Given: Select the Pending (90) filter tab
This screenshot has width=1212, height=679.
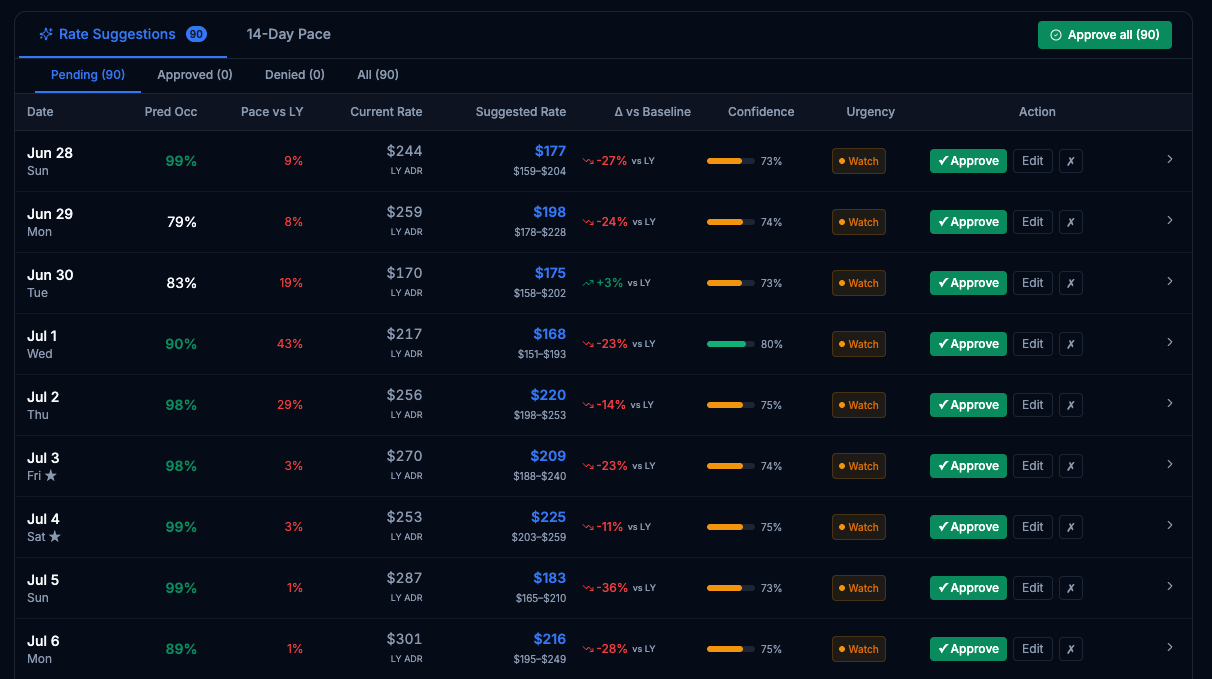Looking at the screenshot, I should [x=88, y=75].
